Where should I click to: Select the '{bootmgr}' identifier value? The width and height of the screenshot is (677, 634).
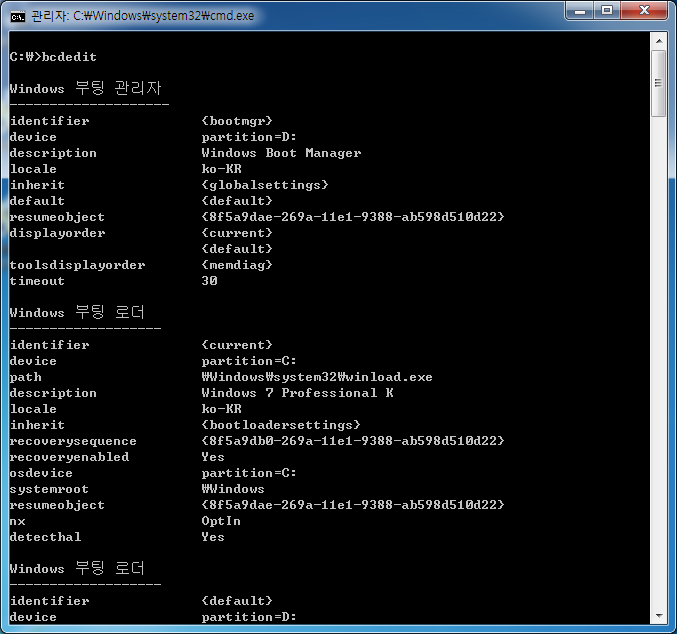click(x=237, y=121)
